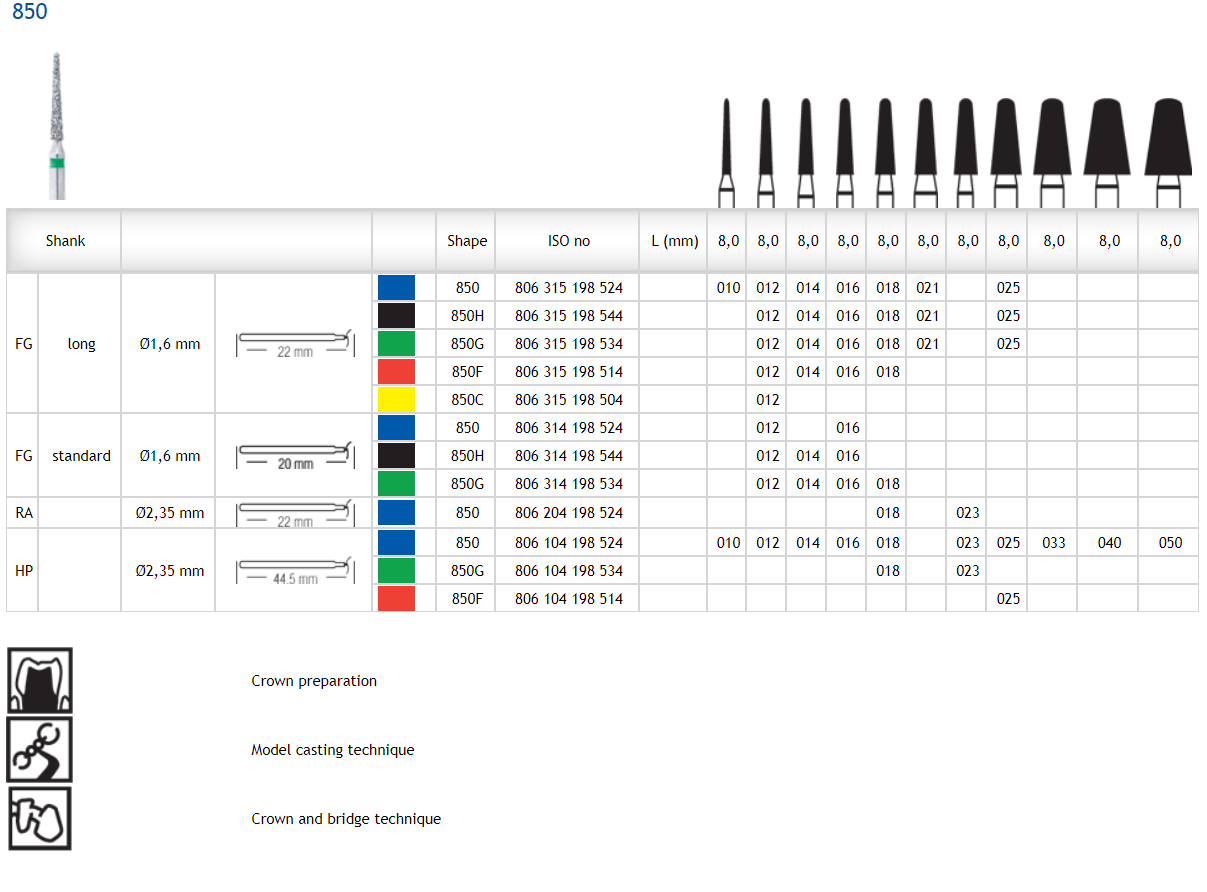Viewport: 1207px width, 892px height.
Task: Open the green-banded diamond bur product photo
Action: (57, 125)
